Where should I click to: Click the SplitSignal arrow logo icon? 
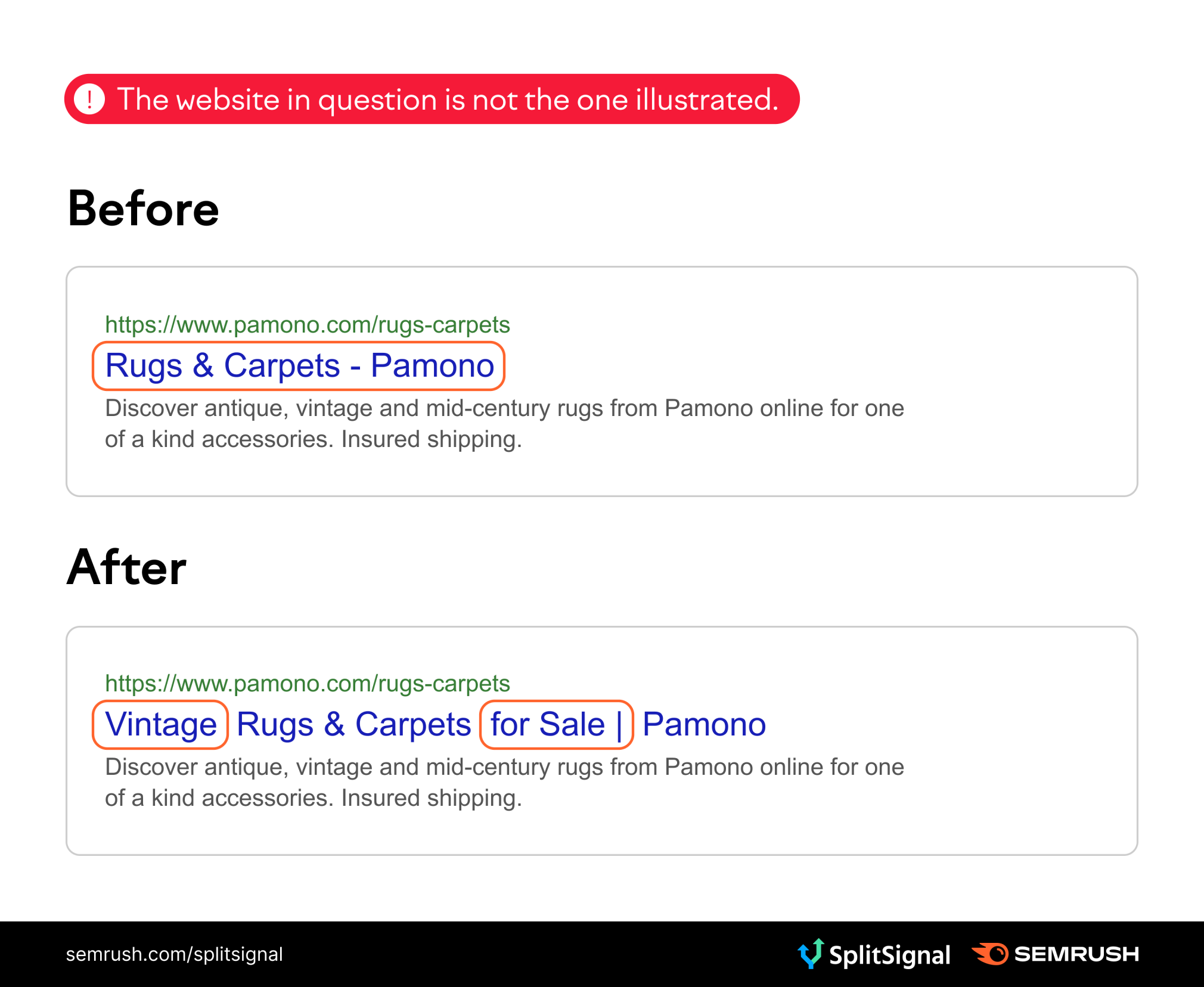tap(811, 953)
